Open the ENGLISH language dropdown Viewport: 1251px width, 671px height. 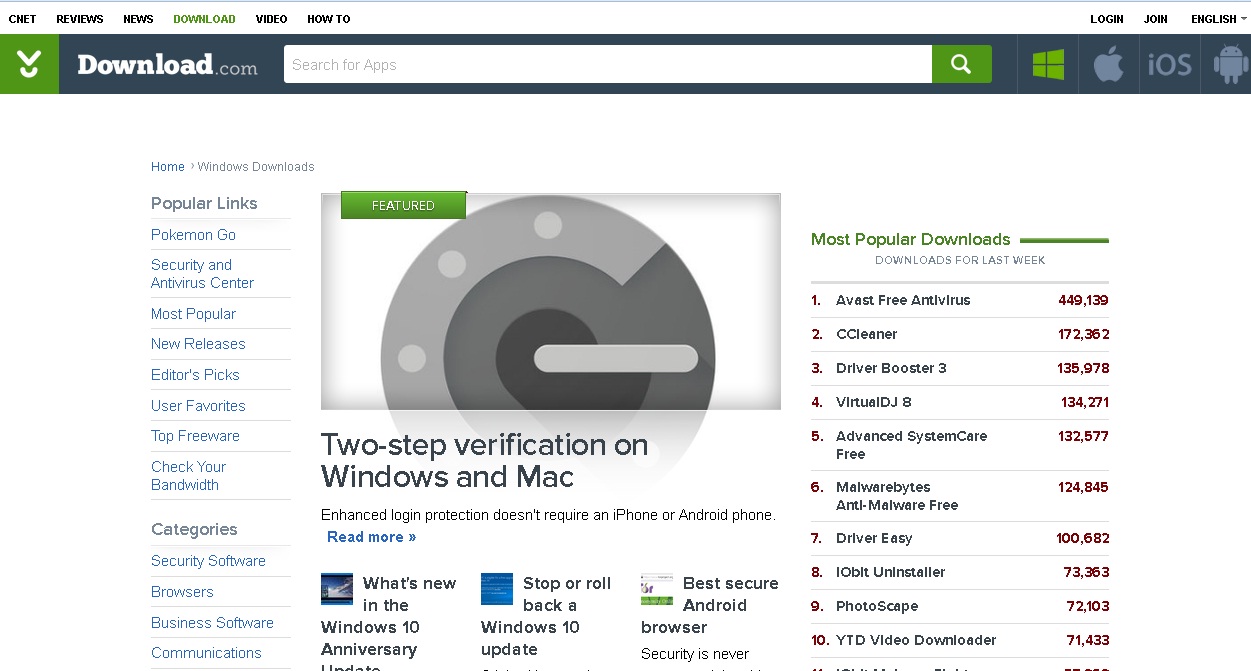(1219, 19)
